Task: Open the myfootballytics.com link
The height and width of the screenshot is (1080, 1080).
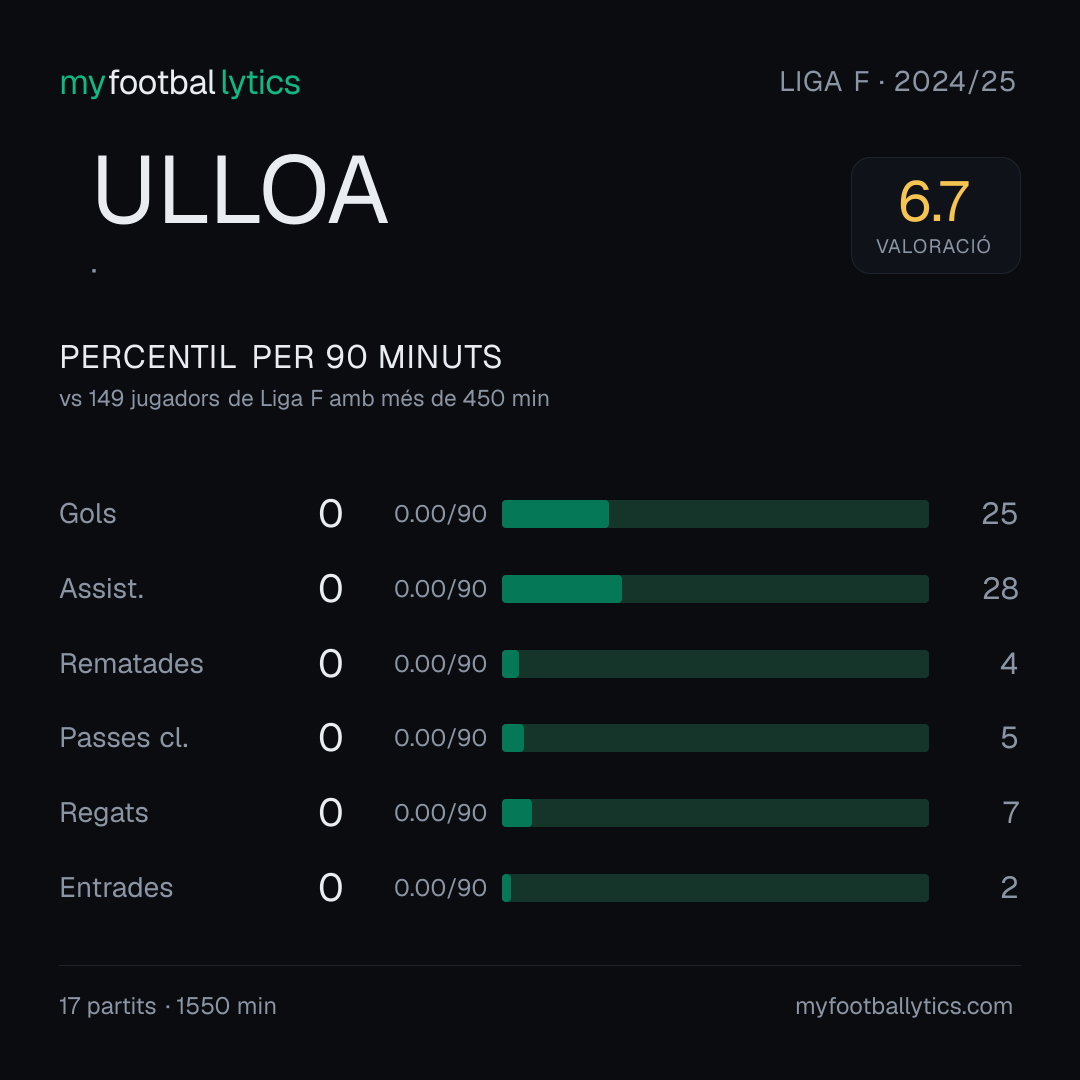Action: pyautogui.click(x=904, y=1006)
